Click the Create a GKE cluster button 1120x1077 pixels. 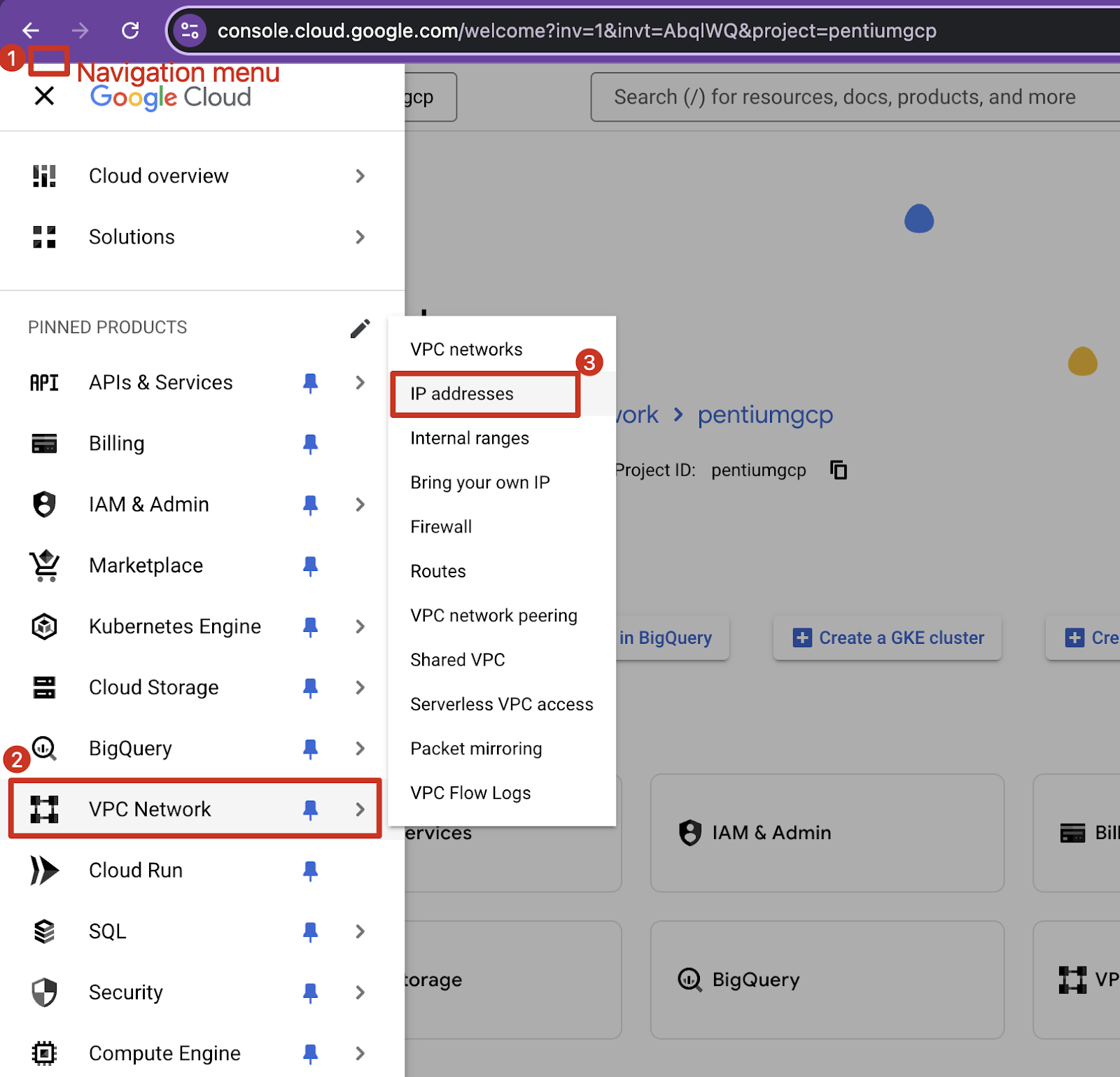[x=888, y=638]
